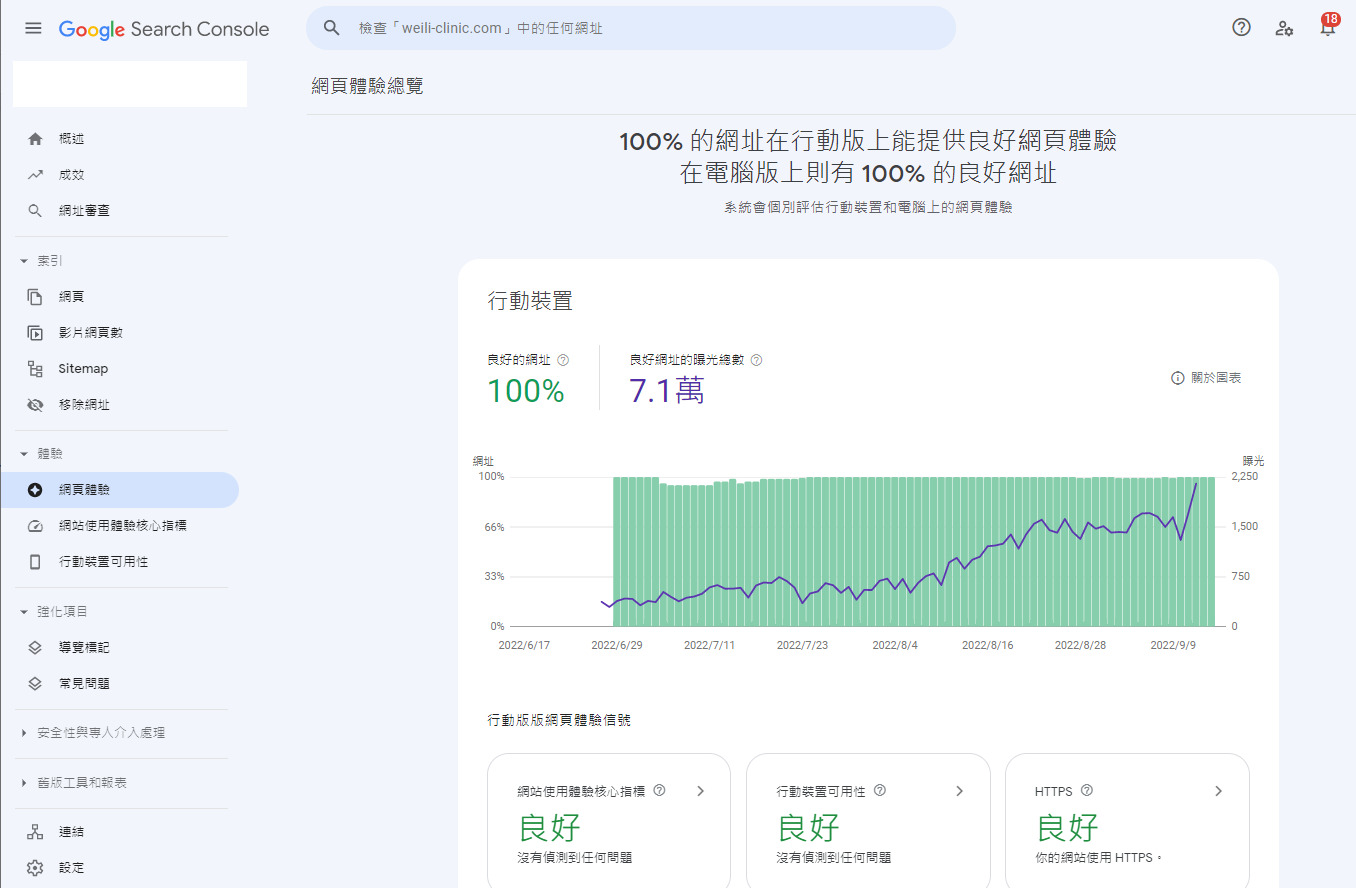The width and height of the screenshot is (1356, 888).
Task: Open the hamburger main menu
Action: pyautogui.click(x=33, y=29)
